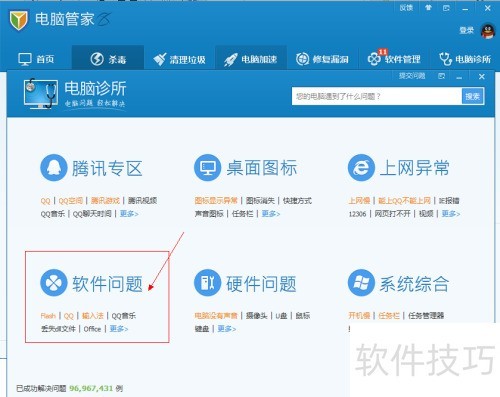Click the problem search input field
The width and height of the screenshot is (500, 397).
[377, 96]
